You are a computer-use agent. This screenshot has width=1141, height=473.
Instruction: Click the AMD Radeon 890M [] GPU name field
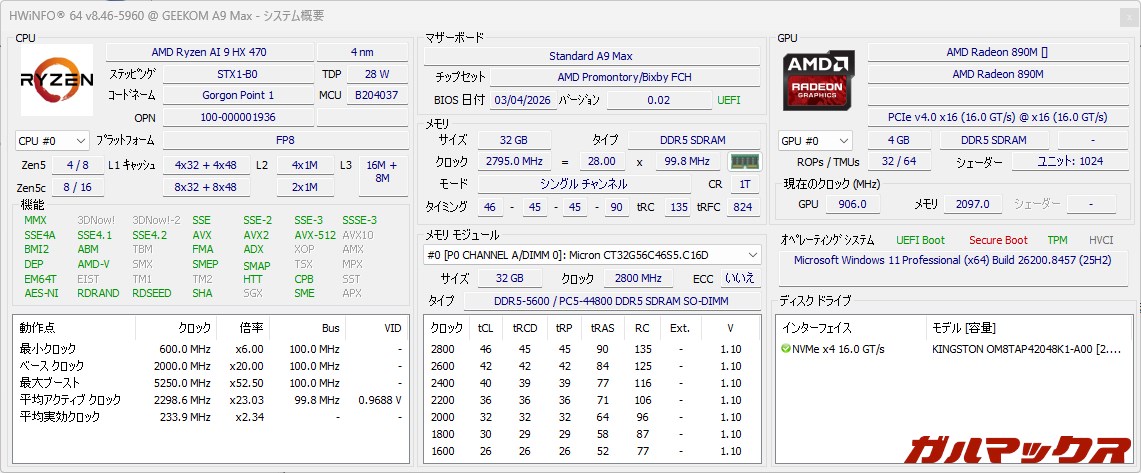click(996, 52)
